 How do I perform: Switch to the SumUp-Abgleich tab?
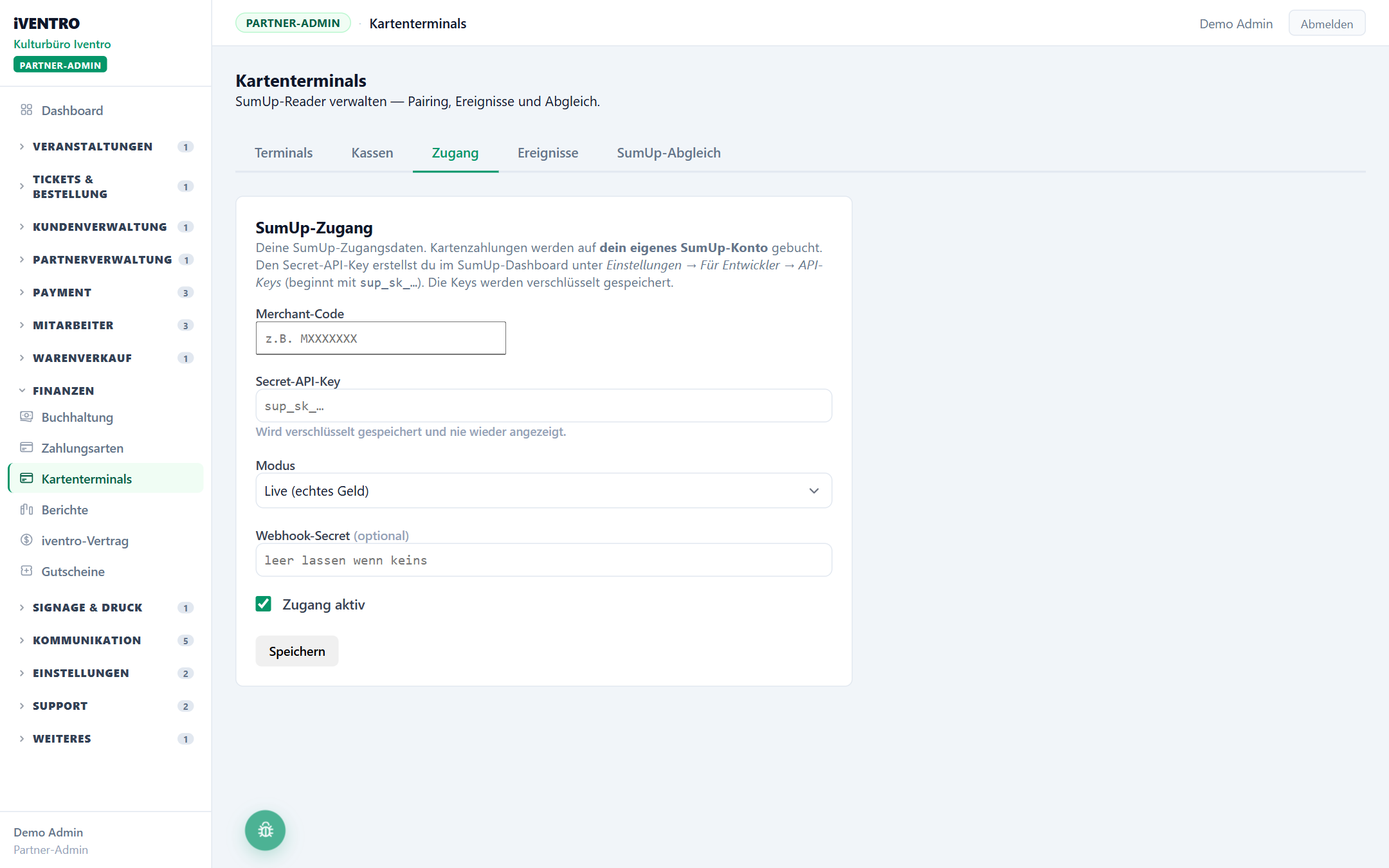click(x=669, y=153)
